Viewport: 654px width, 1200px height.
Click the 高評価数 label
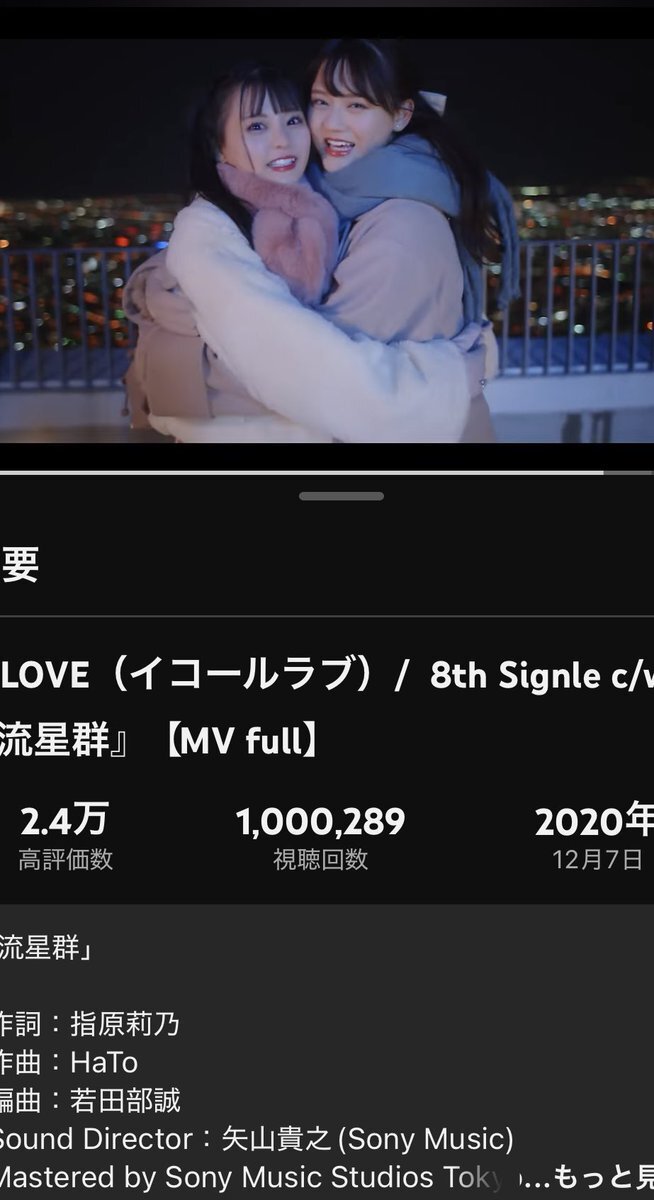click(x=66, y=859)
